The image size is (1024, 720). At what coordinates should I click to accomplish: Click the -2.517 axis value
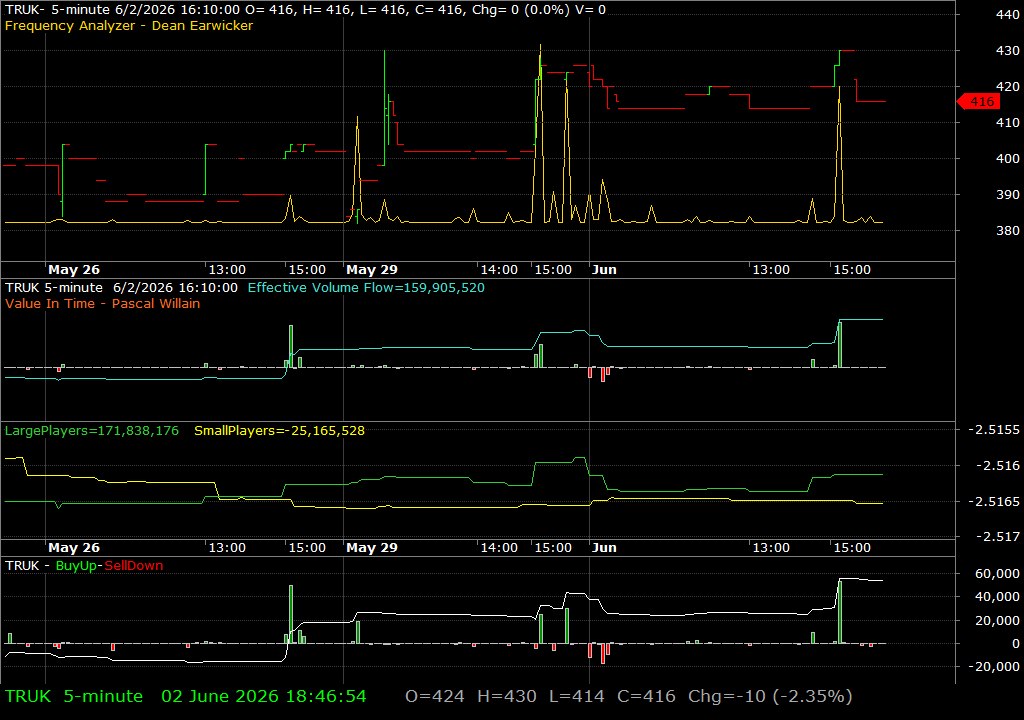[x=997, y=536]
